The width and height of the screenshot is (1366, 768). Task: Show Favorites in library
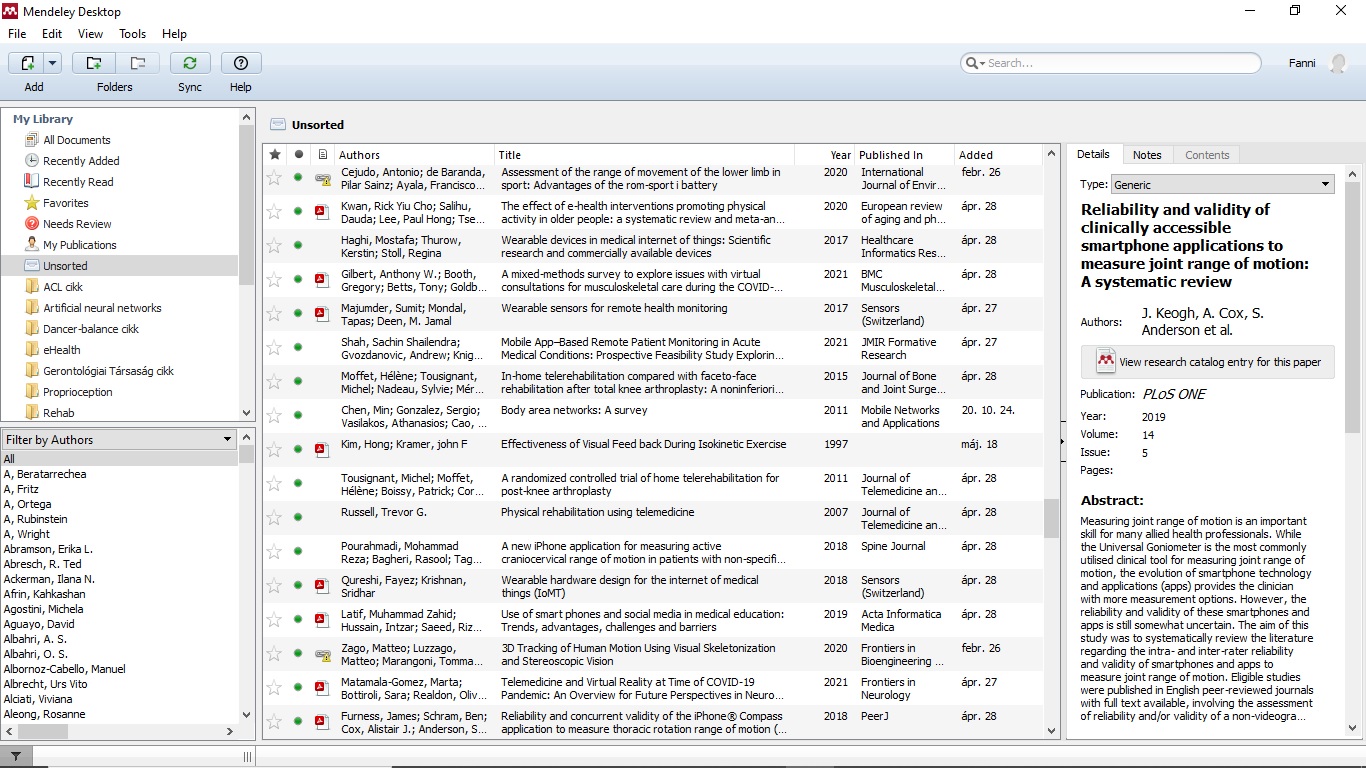(x=66, y=203)
